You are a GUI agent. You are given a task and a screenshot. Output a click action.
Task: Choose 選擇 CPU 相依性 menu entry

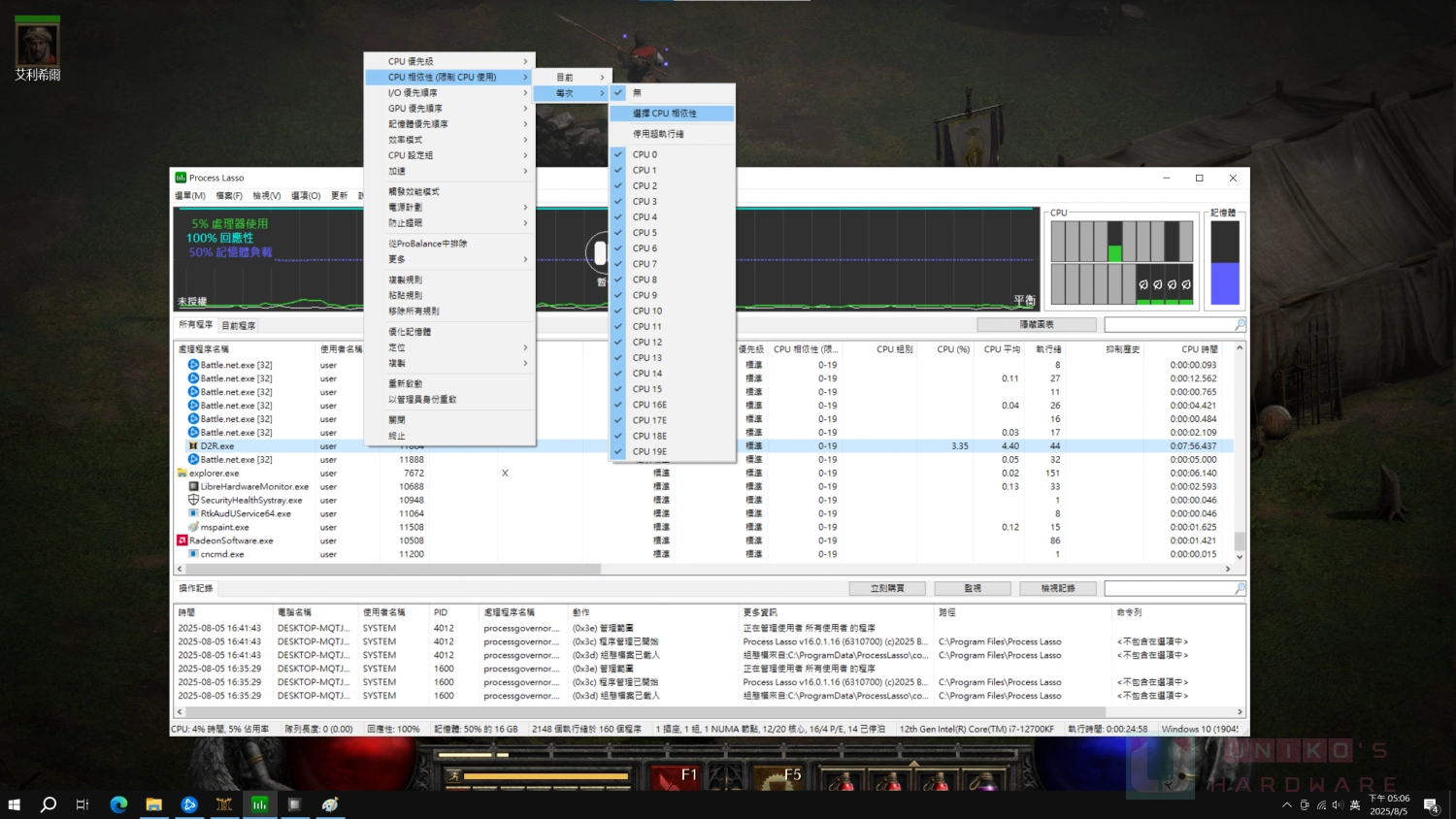672,114
